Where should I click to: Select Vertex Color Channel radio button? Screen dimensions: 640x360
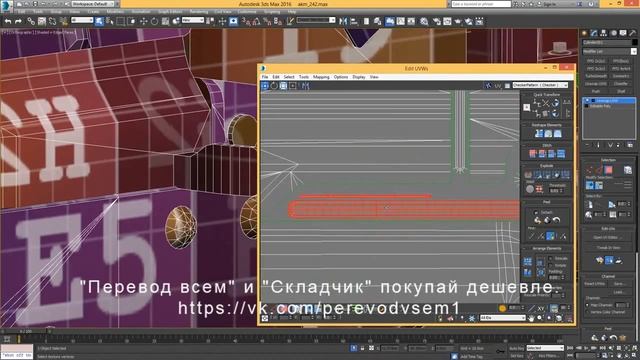tap(587, 312)
